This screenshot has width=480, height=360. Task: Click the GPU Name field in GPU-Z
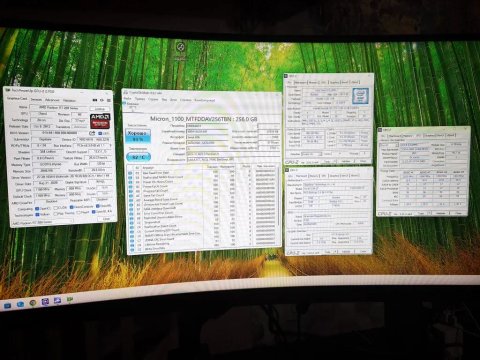(x=59, y=107)
